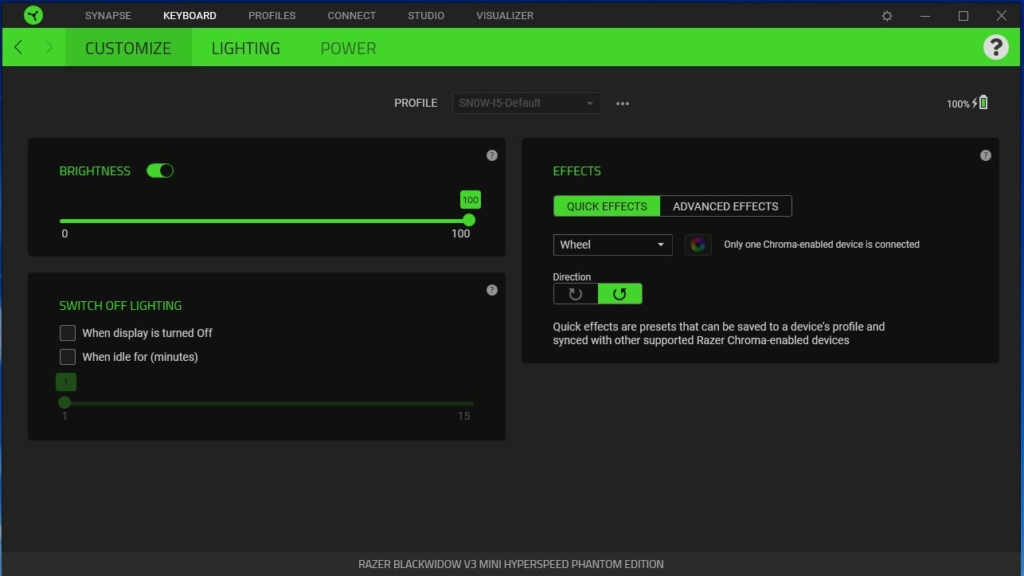This screenshot has height=576, width=1024.
Task: Click the 100% battery percentage text
Action: pyautogui.click(x=958, y=104)
